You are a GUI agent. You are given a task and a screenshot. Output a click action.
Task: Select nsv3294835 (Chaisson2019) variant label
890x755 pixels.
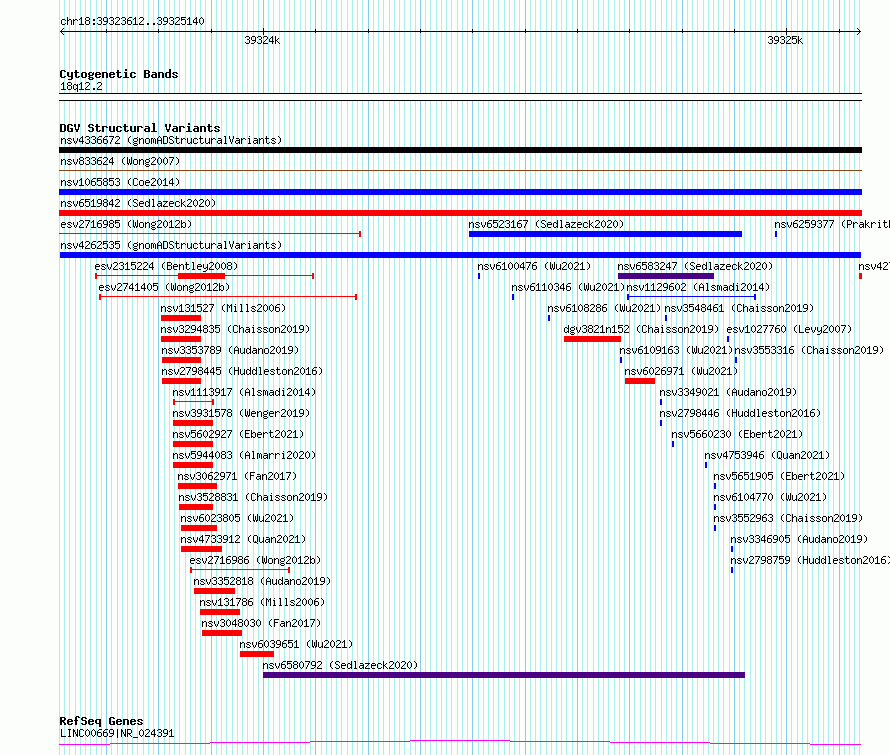(x=235, y=329)
